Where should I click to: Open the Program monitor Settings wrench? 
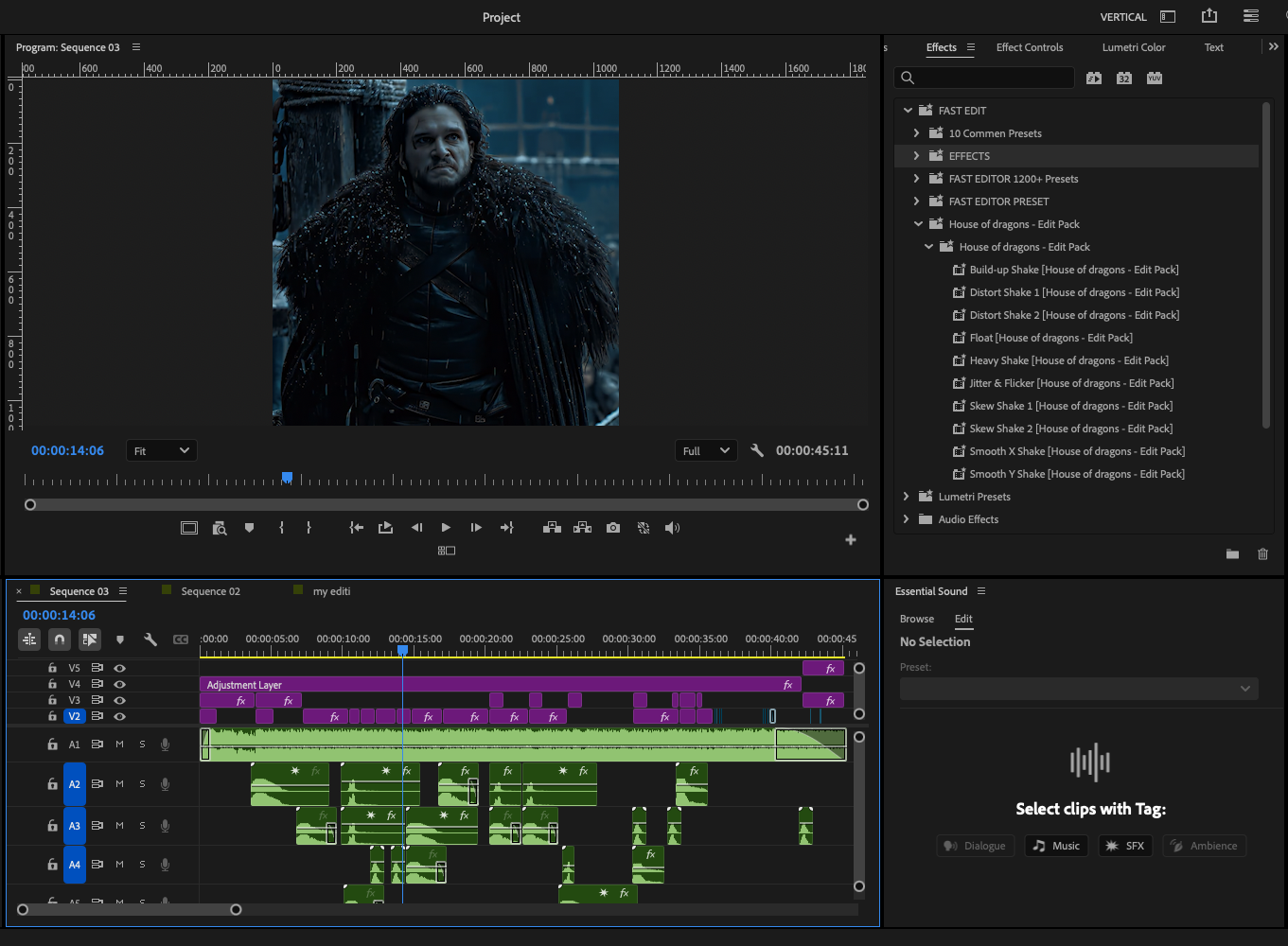coord(757,451)
